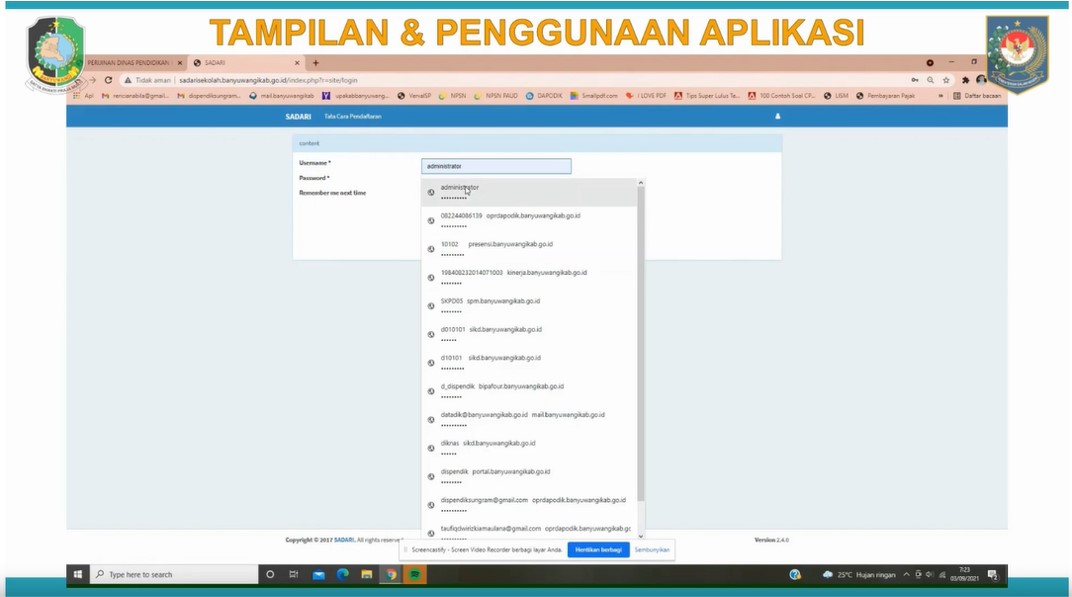This screenshot has height=597, width=1072.
Task: Switch to the 'PERIJINAN DINAS PENDIDIKAN' tab
Action: (128, 63)
